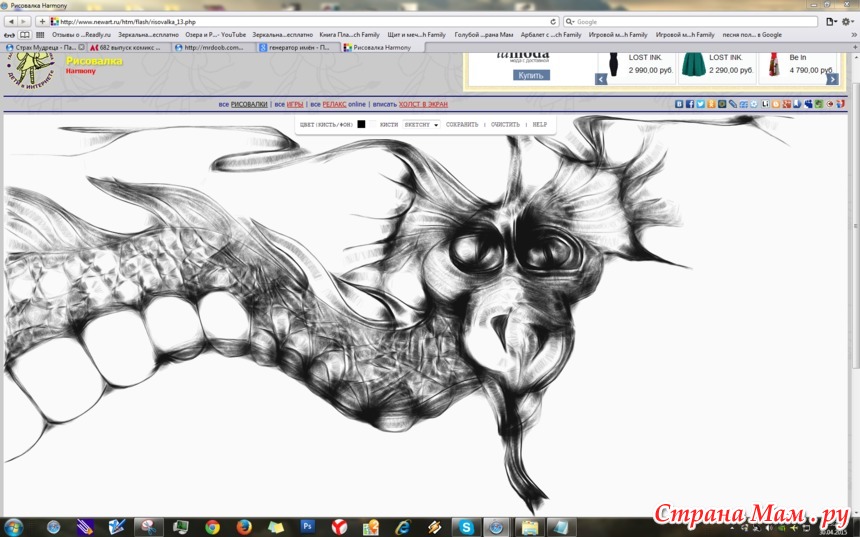This screenshot has width=860, height=537.
Task: Go back with the browser back arrow
Action: pyautogui.click(x=10, y=21)
